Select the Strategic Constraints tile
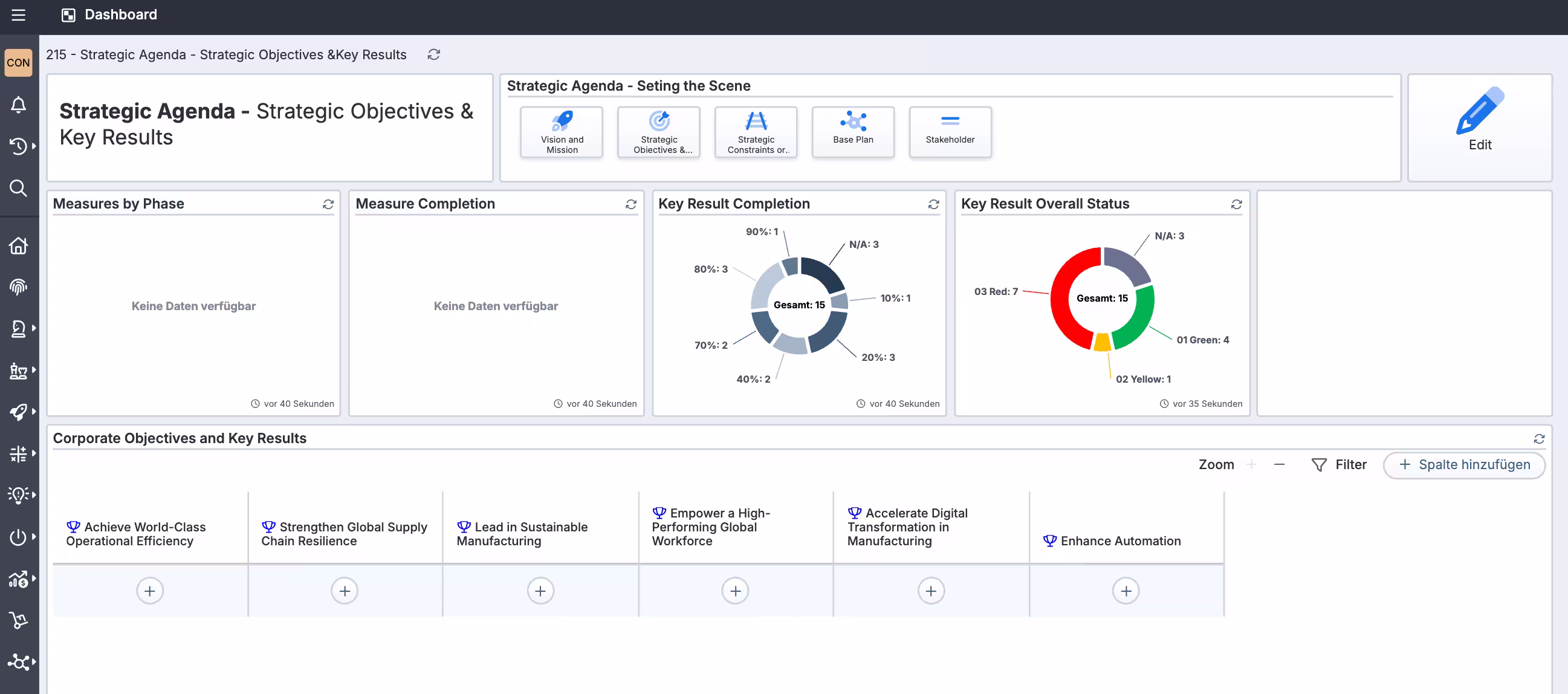 click(x=756, y=132)
